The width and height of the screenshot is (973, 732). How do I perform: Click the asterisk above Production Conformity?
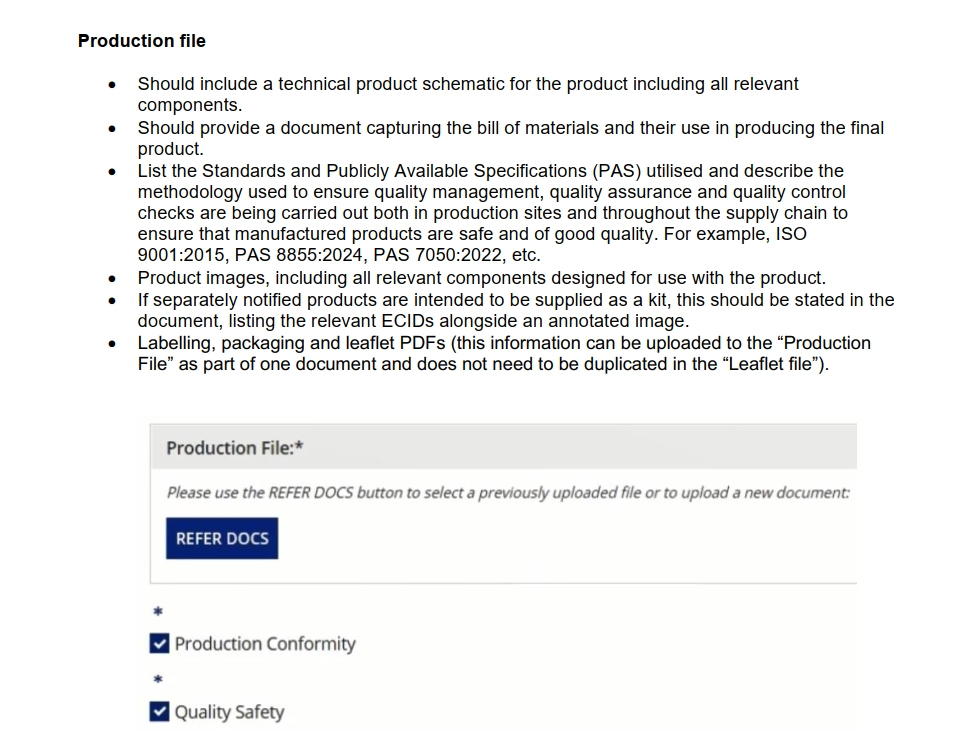156,611
